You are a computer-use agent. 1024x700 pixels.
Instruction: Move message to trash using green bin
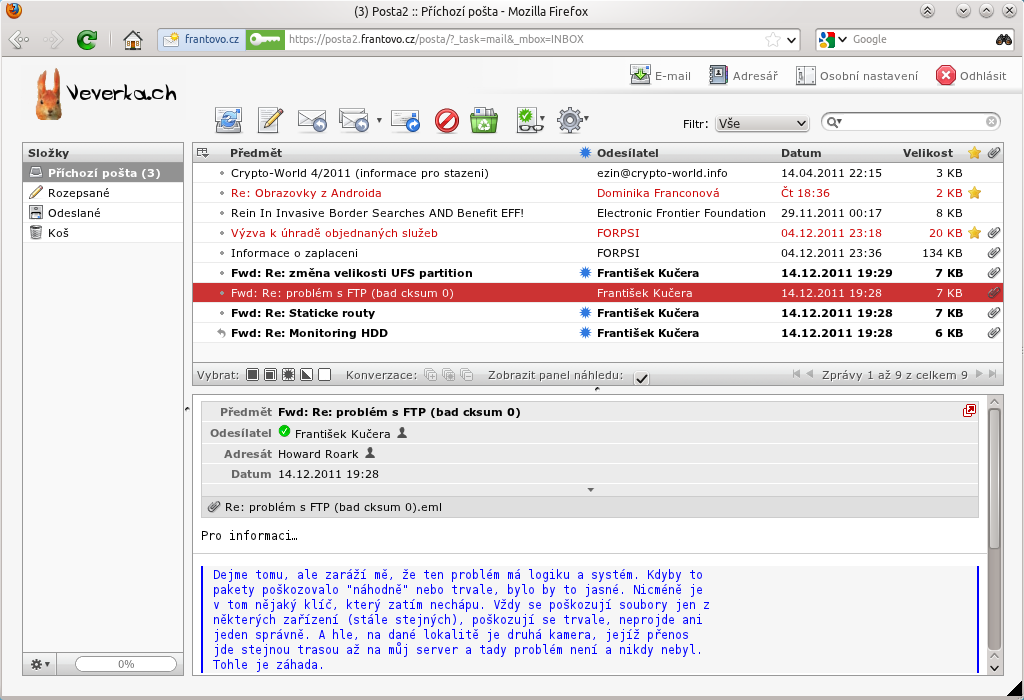coord(485,121)
